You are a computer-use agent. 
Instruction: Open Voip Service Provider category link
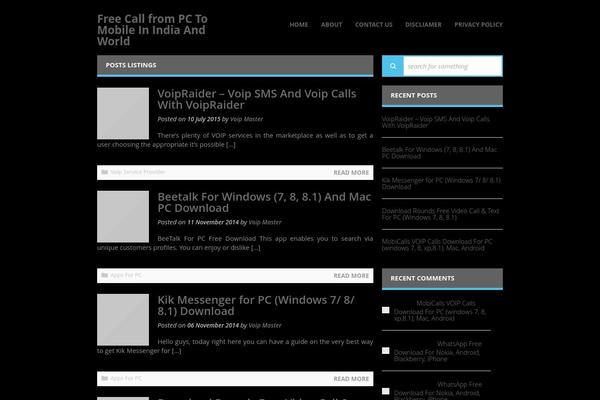(x=138, y=172)
